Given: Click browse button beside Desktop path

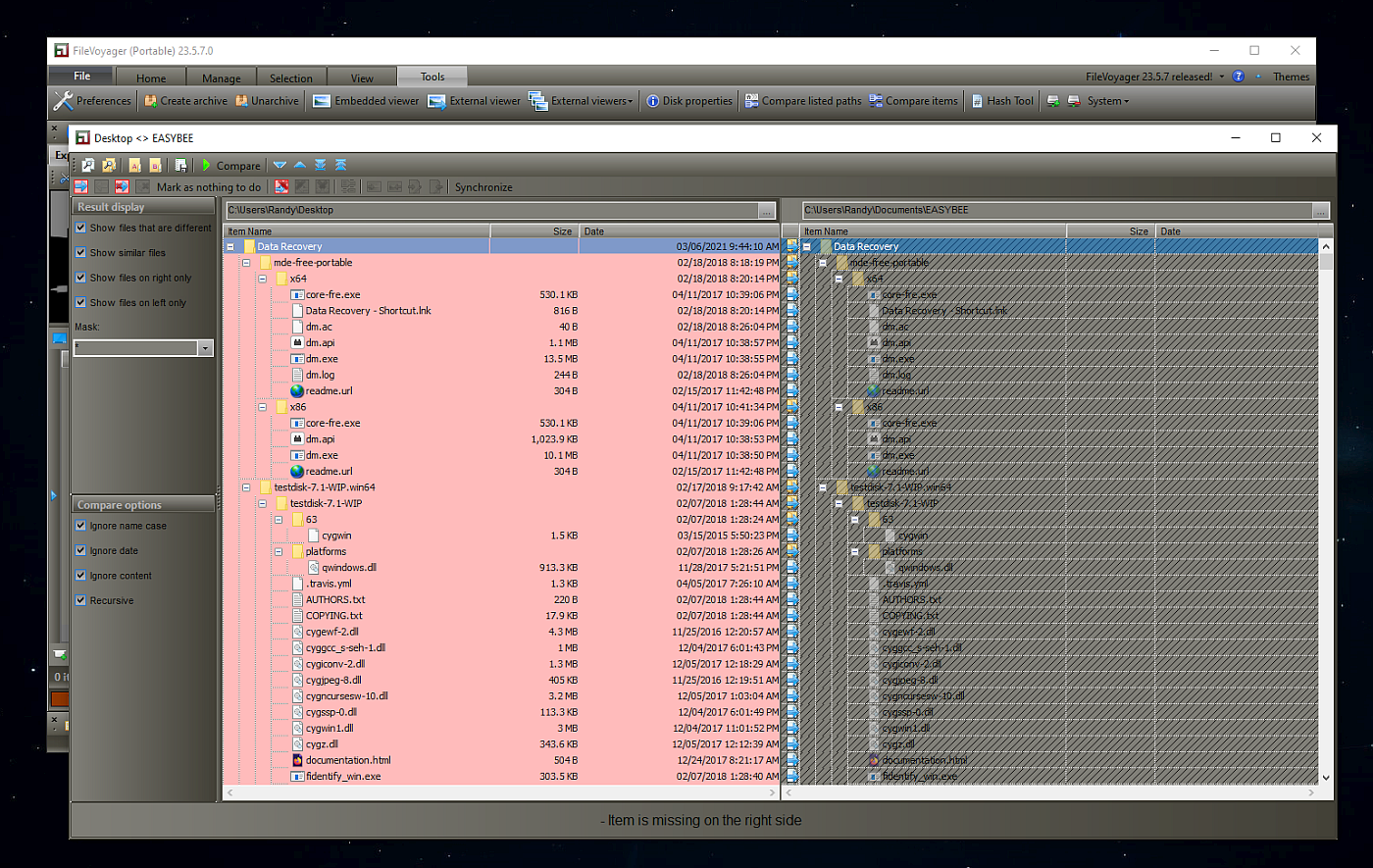Looking at the screenshot, I should (x=766, y=210).
